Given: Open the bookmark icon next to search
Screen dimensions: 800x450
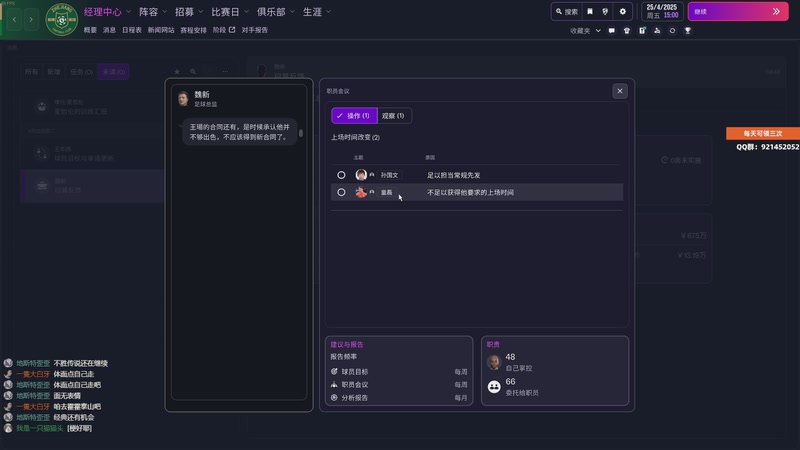Looking at the screenshot, I should pos(590,11).
